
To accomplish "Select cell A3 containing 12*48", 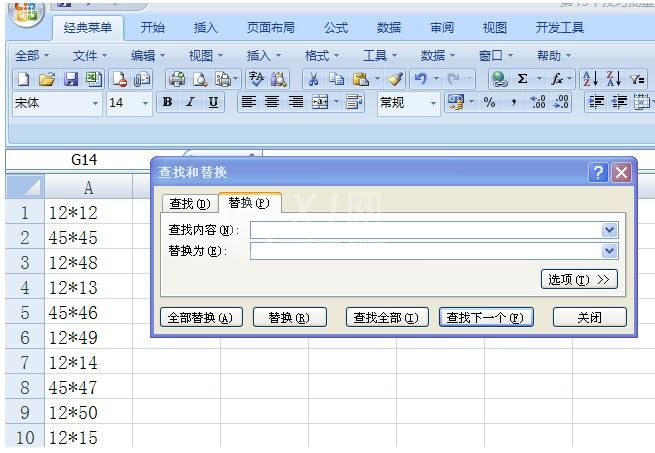I will click(x=88, y=262).
